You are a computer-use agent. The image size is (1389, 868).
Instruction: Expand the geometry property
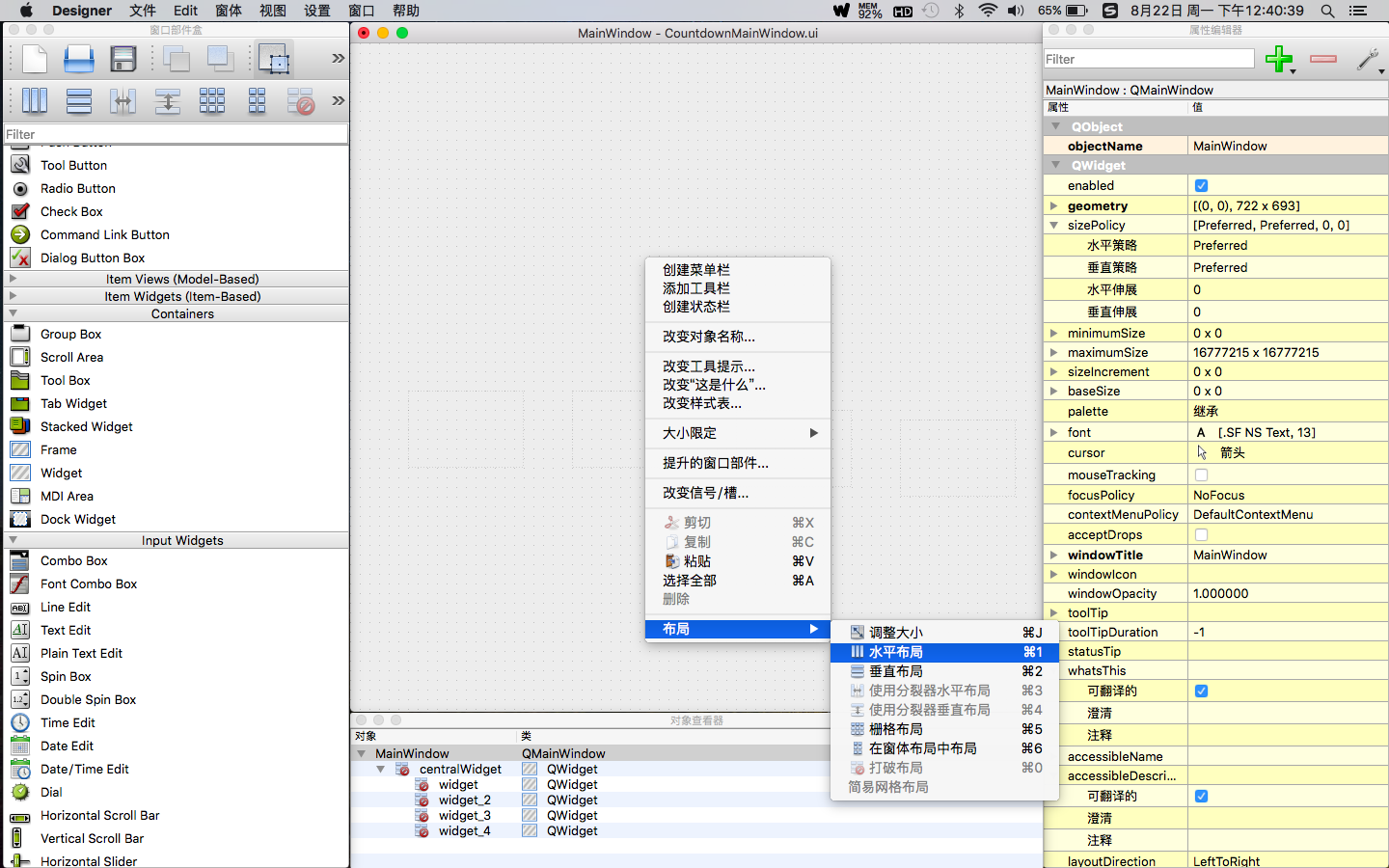[1053, 205]
